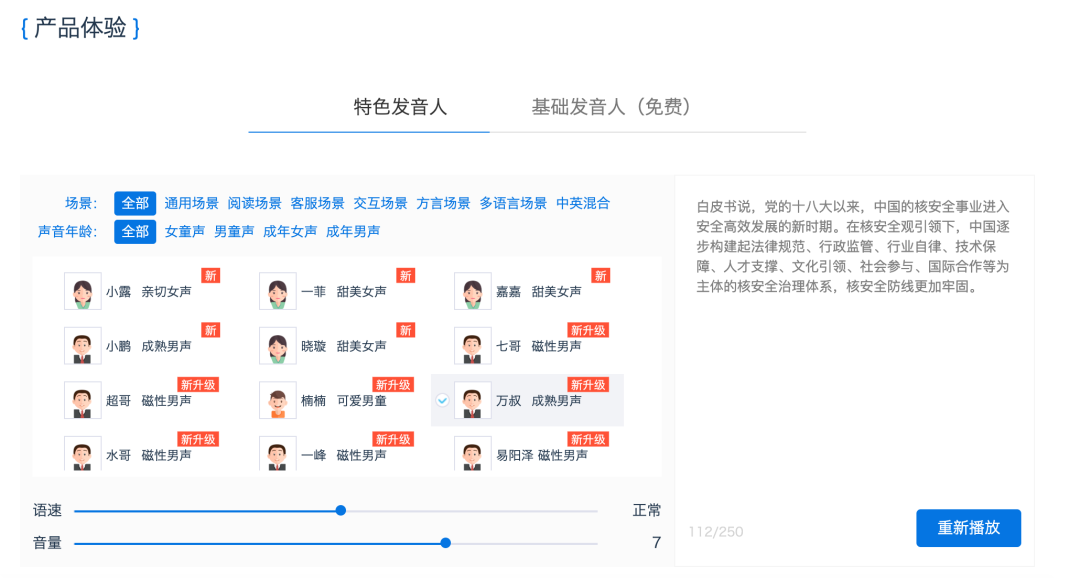Screen dimensions: 1080x578
Task: Select the 小露 female avatar icon
Action: 83,291
